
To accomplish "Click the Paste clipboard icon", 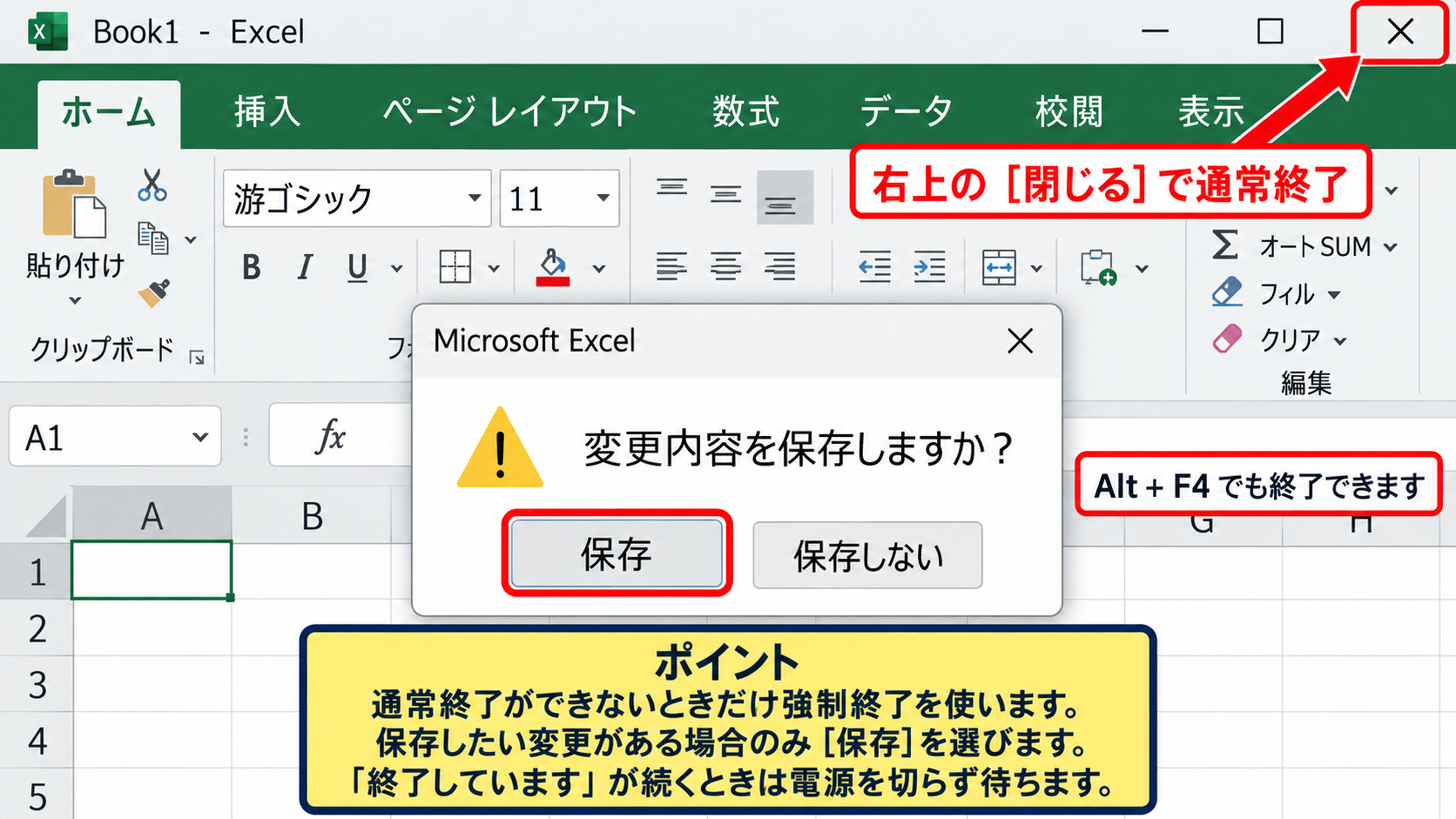I will click(74, 204).
